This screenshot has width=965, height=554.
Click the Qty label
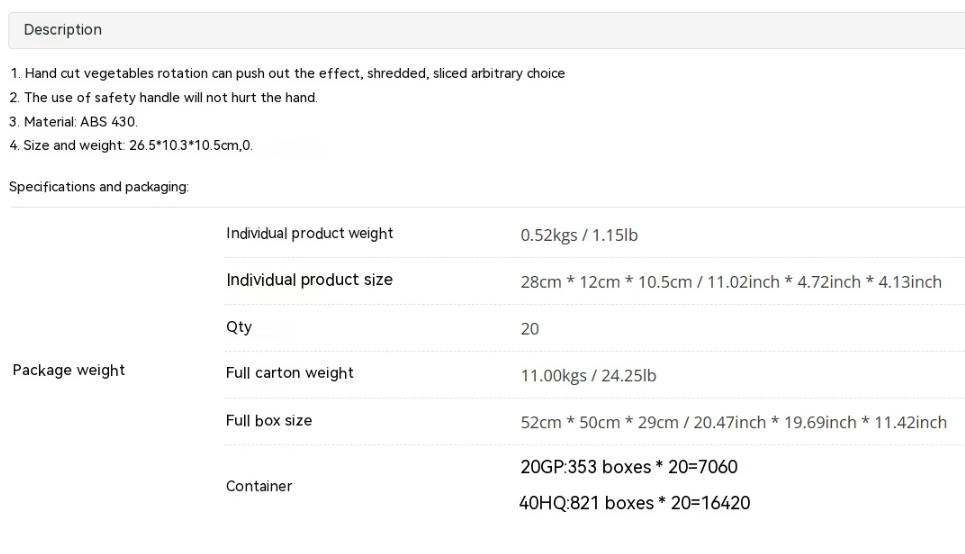coord(239,327)
